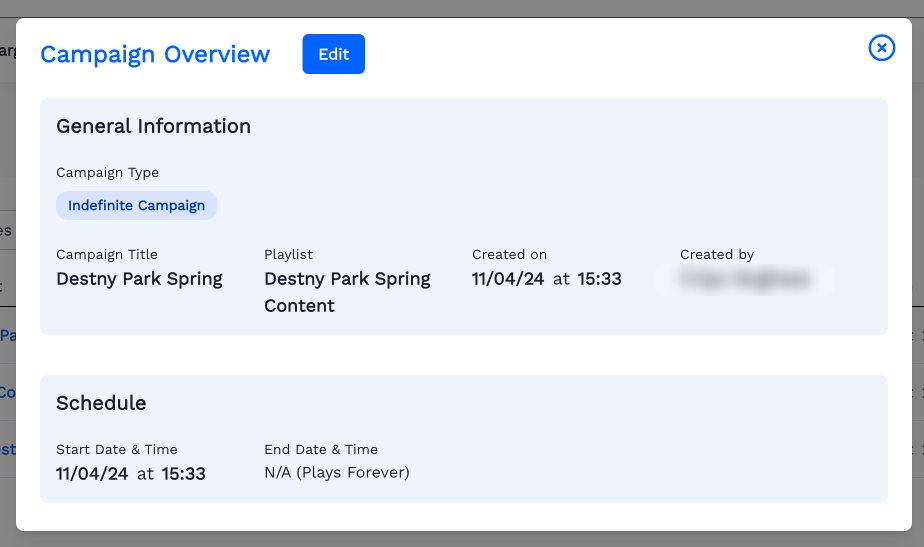Click the Campaign Title label
The width and height of the screenshot is (924, 547).
click(x=106, y=255)
